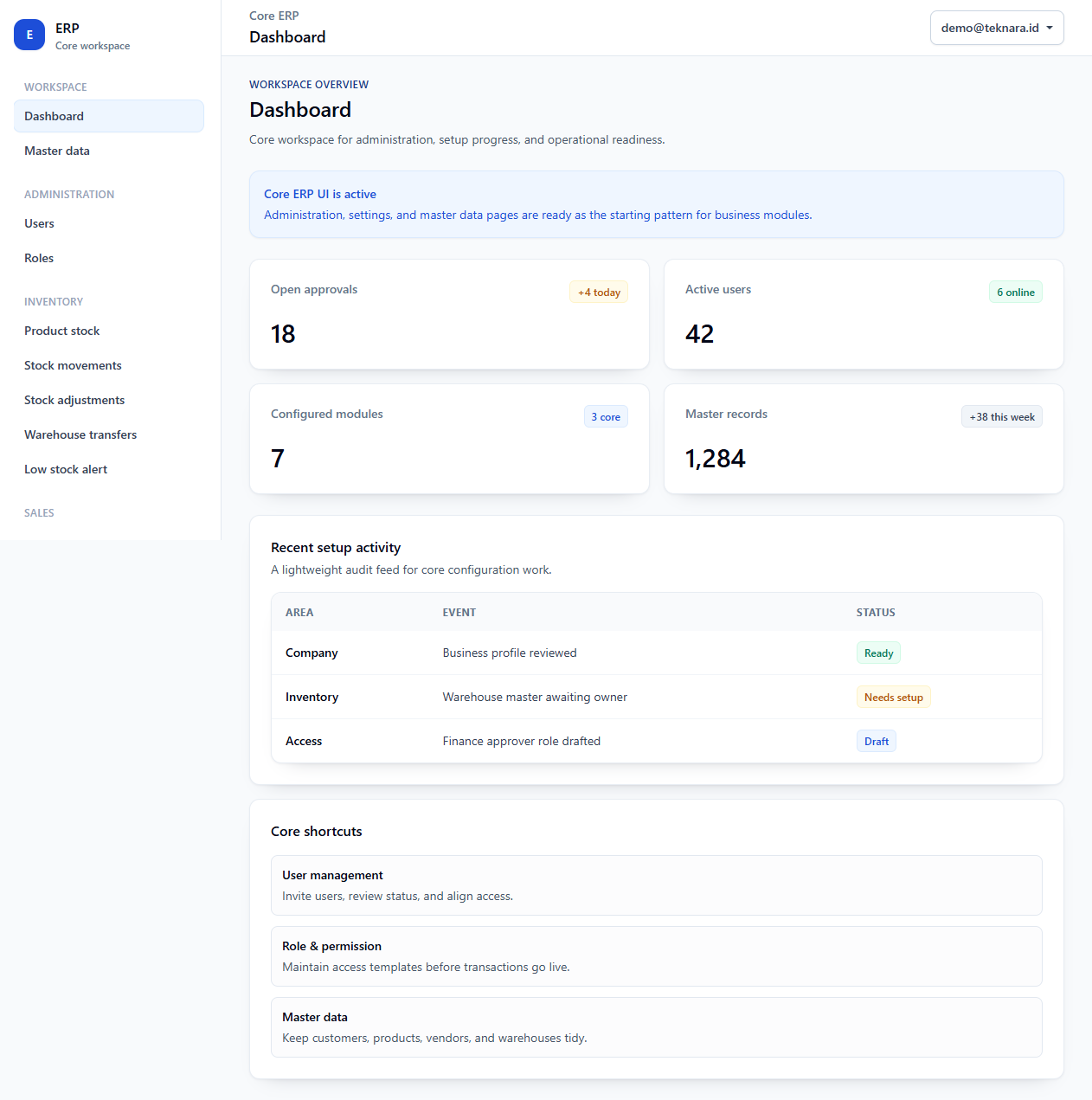1092x1100 pixels.
Task: Navigate to Product stock
Action: [109, 331]
